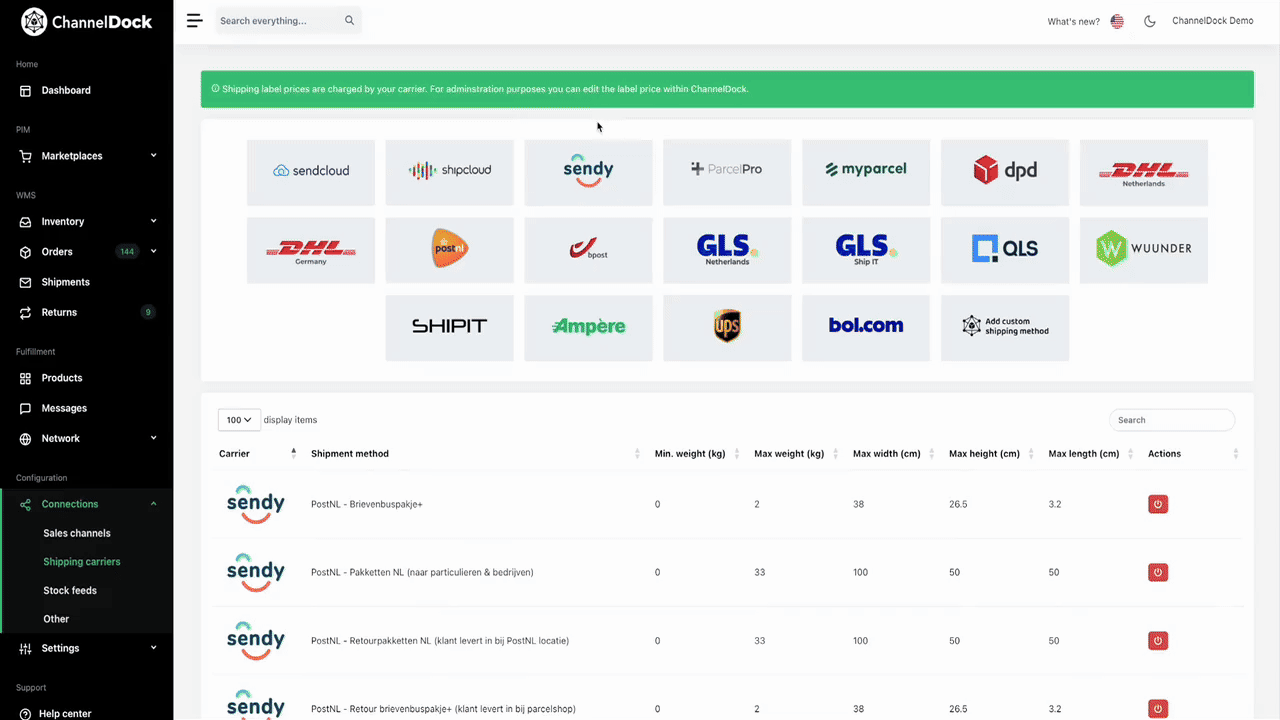
Task: Click the magnifier icon in search bar
Action: click(x=349, y=20)
